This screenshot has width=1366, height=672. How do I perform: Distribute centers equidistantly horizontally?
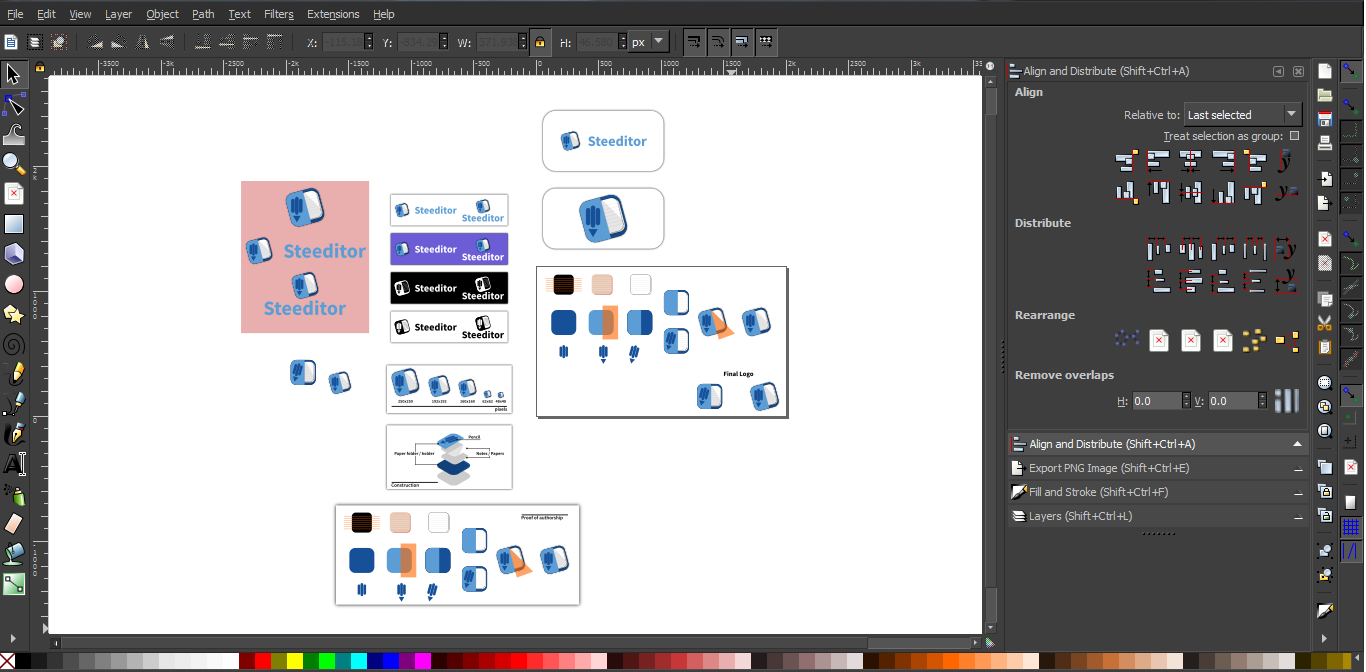click(1189, 249)
